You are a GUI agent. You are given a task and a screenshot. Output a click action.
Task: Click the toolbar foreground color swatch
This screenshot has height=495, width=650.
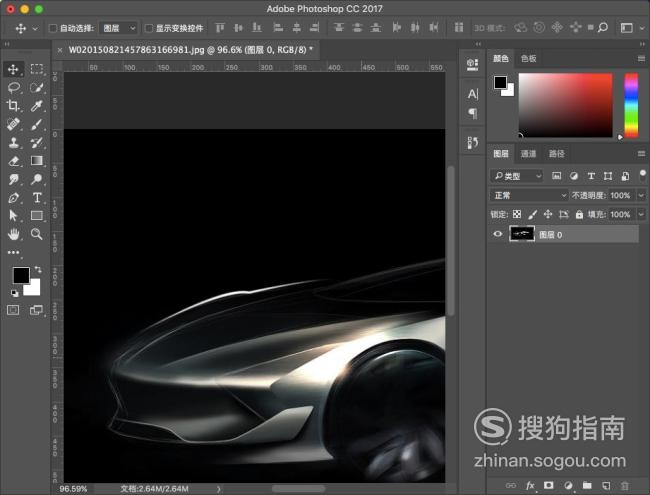pyautogui.click(x=21, y=275)
